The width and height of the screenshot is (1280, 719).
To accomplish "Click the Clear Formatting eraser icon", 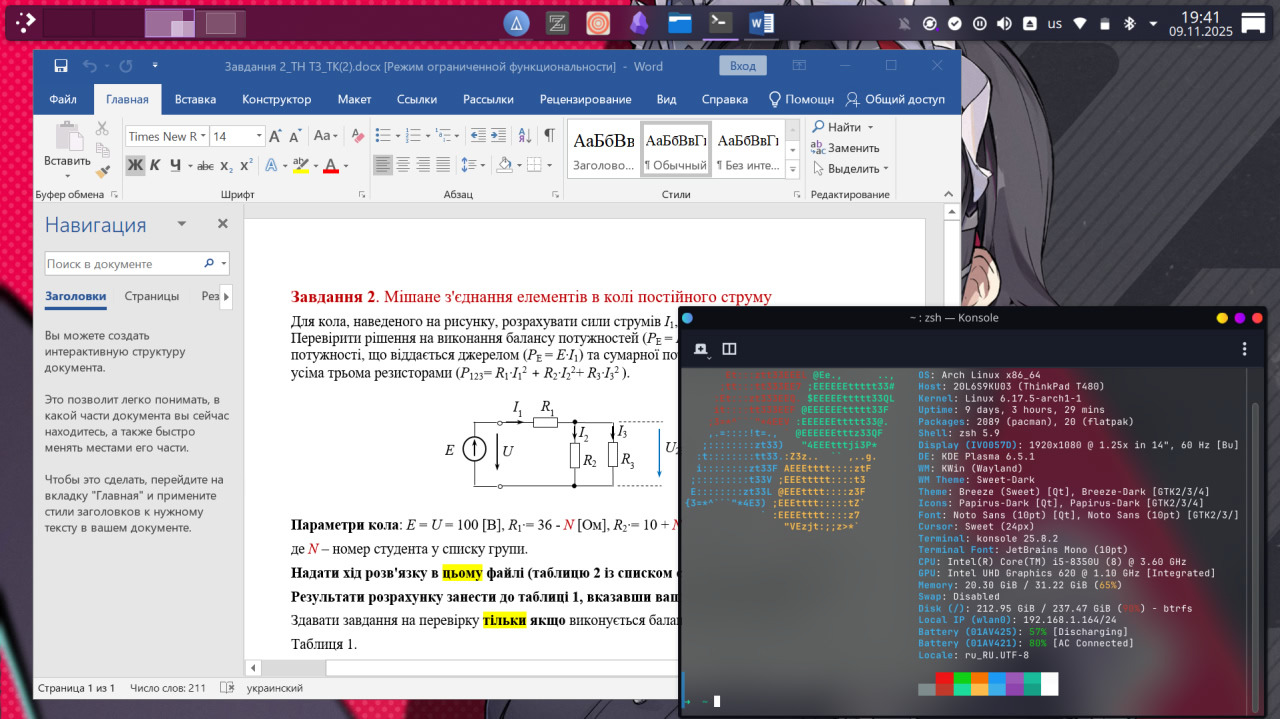I will (357, 136).
